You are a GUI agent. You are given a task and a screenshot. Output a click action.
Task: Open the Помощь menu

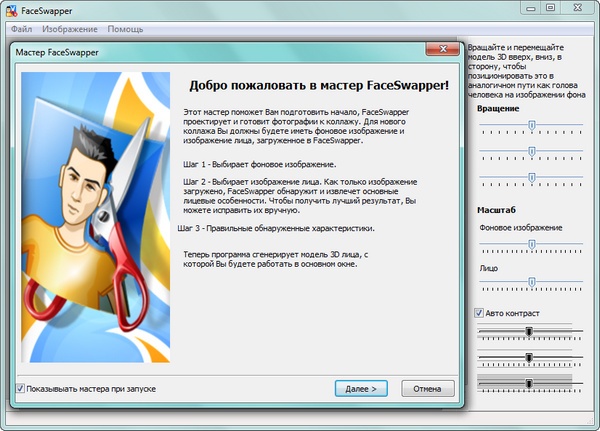pos(125,30)
